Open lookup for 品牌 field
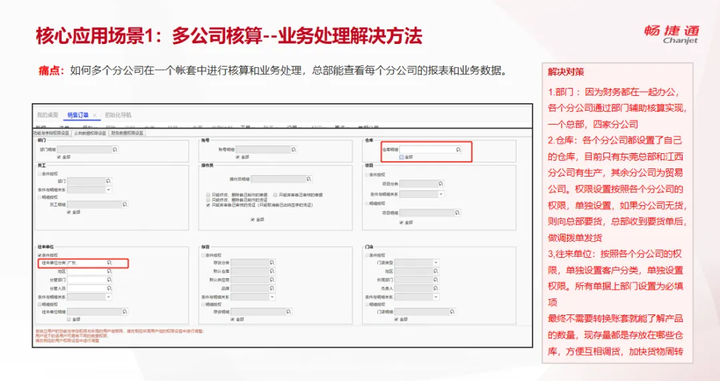The width and height of the screenshot is (720, 381). tap(272, 288)
